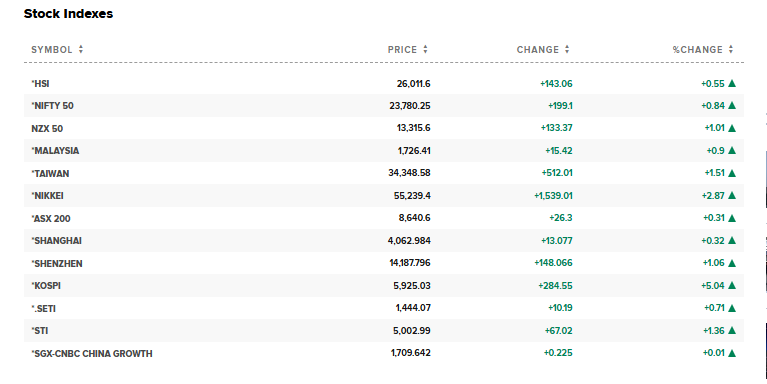Click the PRICE column header label
This screenshot has width=767, height=384.
tap(403, 49)
